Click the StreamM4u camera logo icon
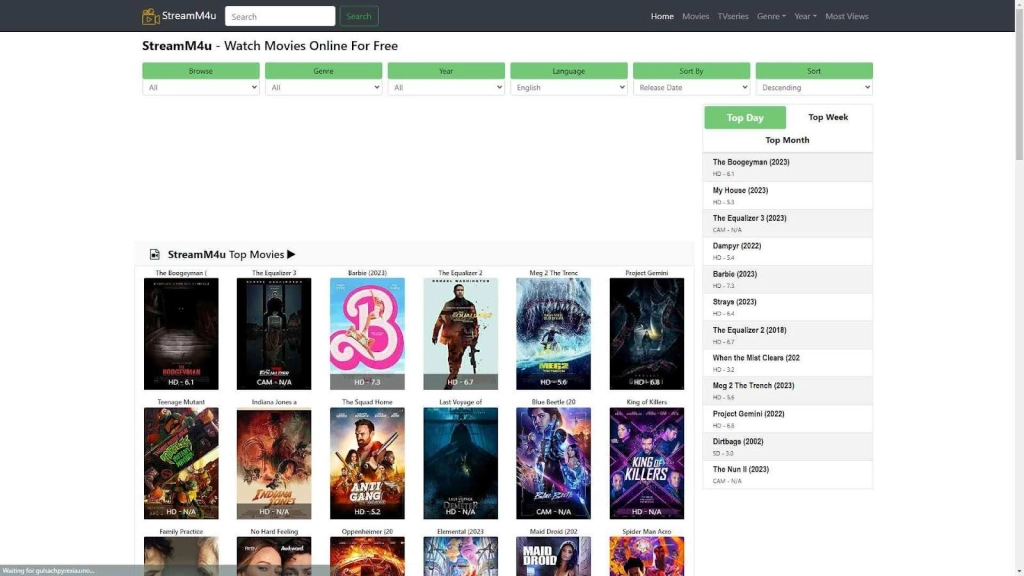Viewport: 1024px width, 576px height. (151, 16)
